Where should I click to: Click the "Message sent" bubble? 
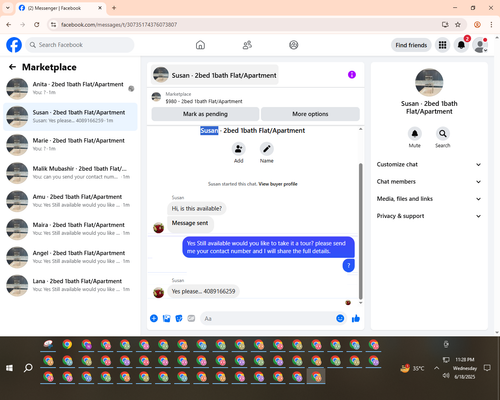click(190, 223)
